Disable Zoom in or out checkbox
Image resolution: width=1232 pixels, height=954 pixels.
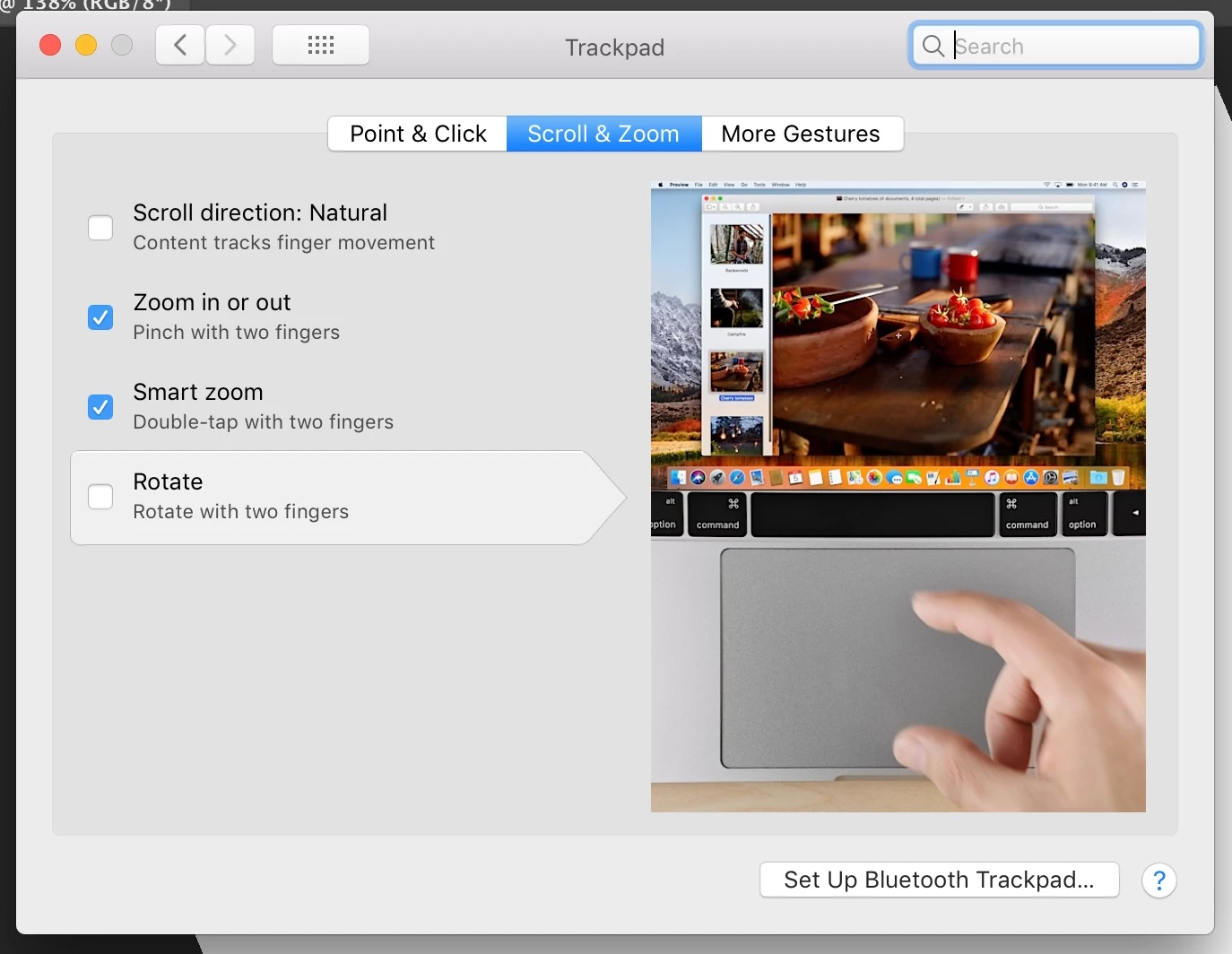click(100, 317)
